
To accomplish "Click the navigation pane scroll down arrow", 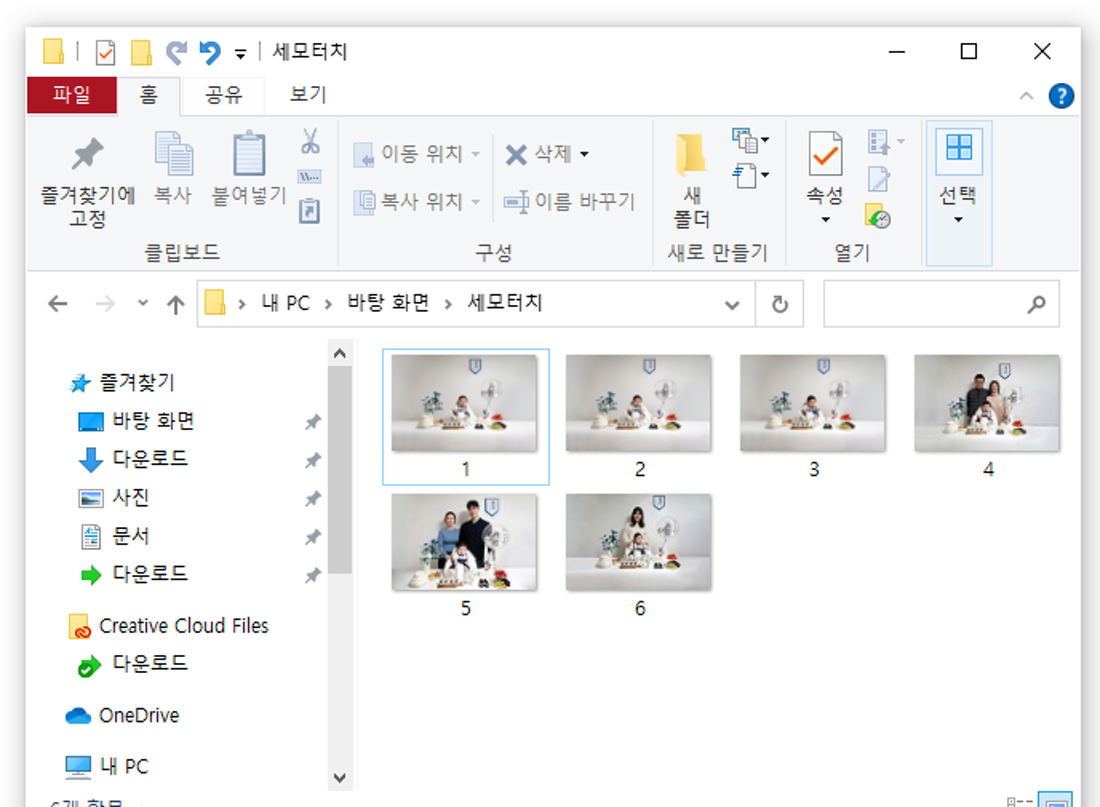I will pos(340,778).
